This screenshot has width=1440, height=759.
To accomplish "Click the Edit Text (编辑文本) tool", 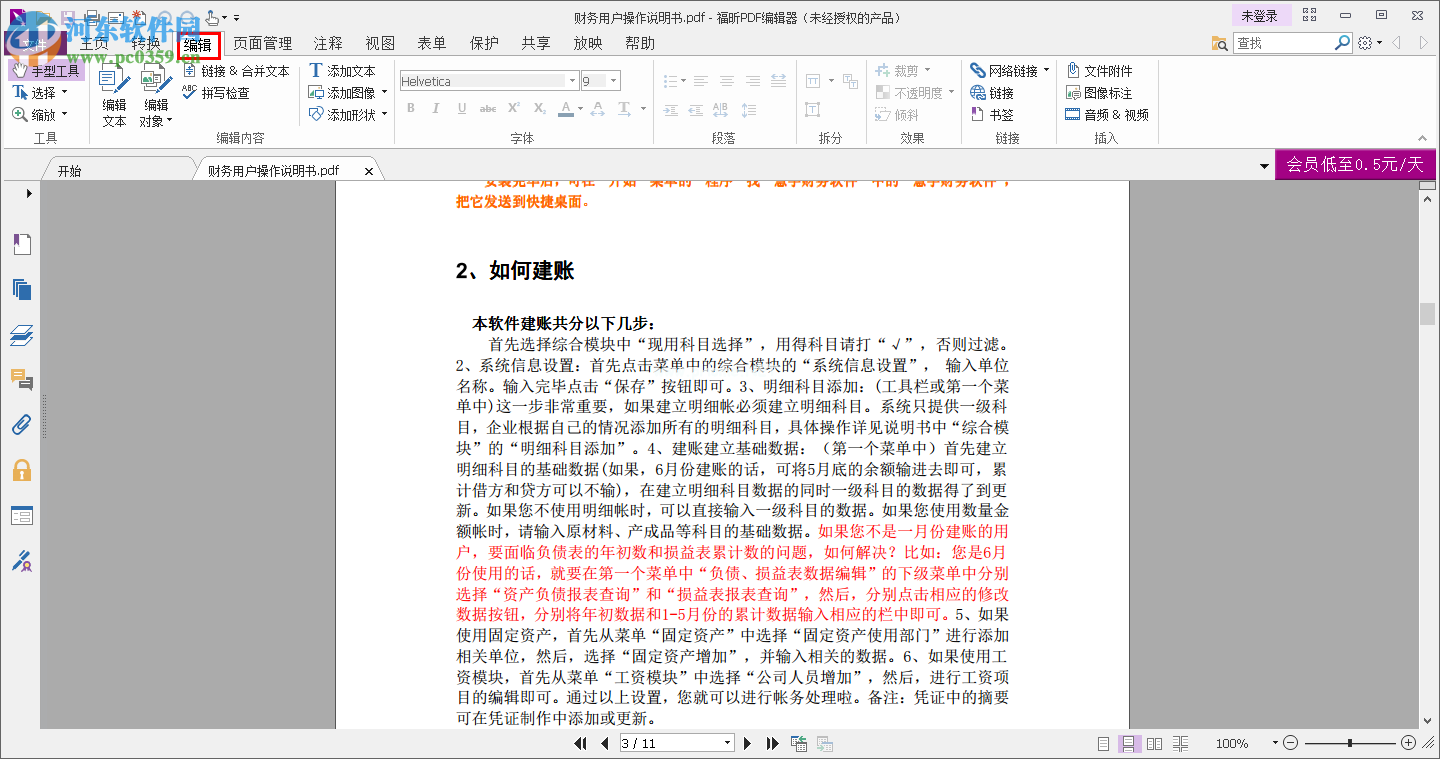I will [114, 96].
